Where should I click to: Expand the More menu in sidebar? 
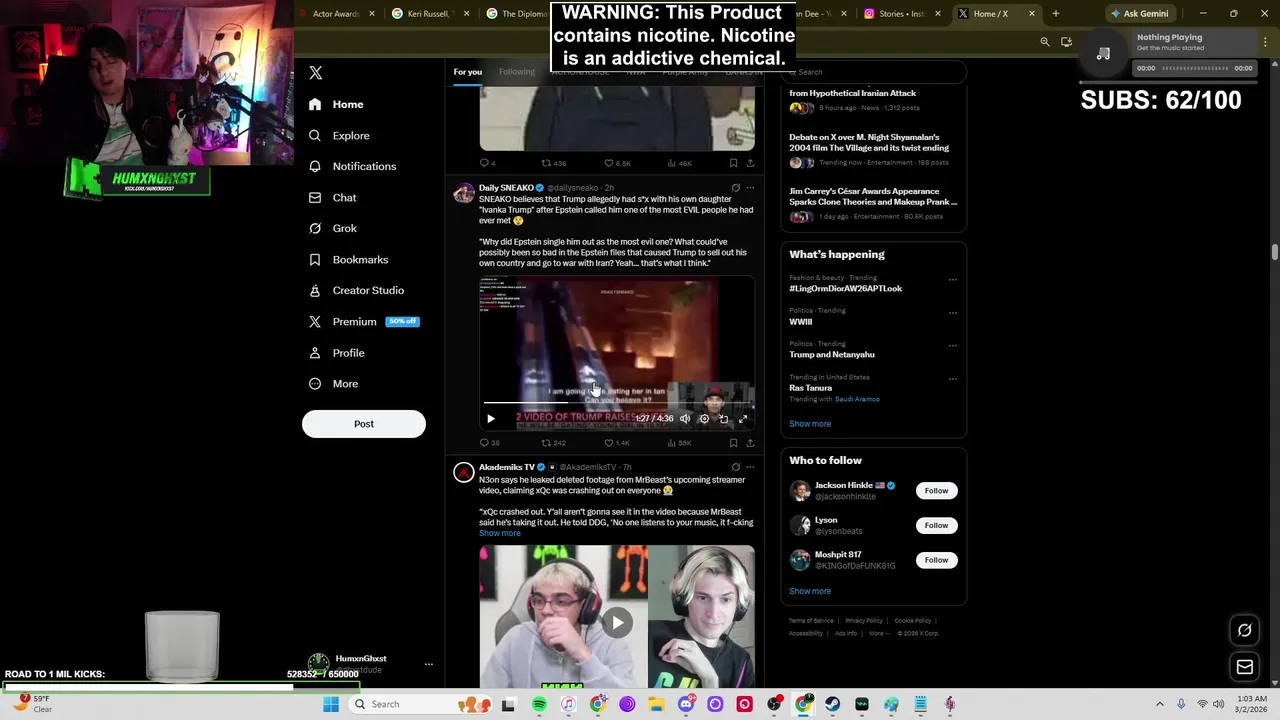(x=333, y=383)
